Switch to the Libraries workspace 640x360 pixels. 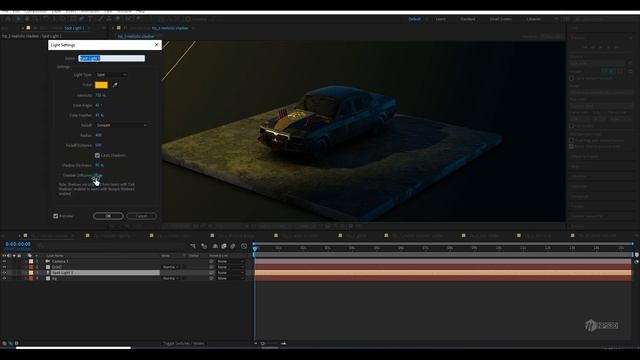click(x=533, y=19)
